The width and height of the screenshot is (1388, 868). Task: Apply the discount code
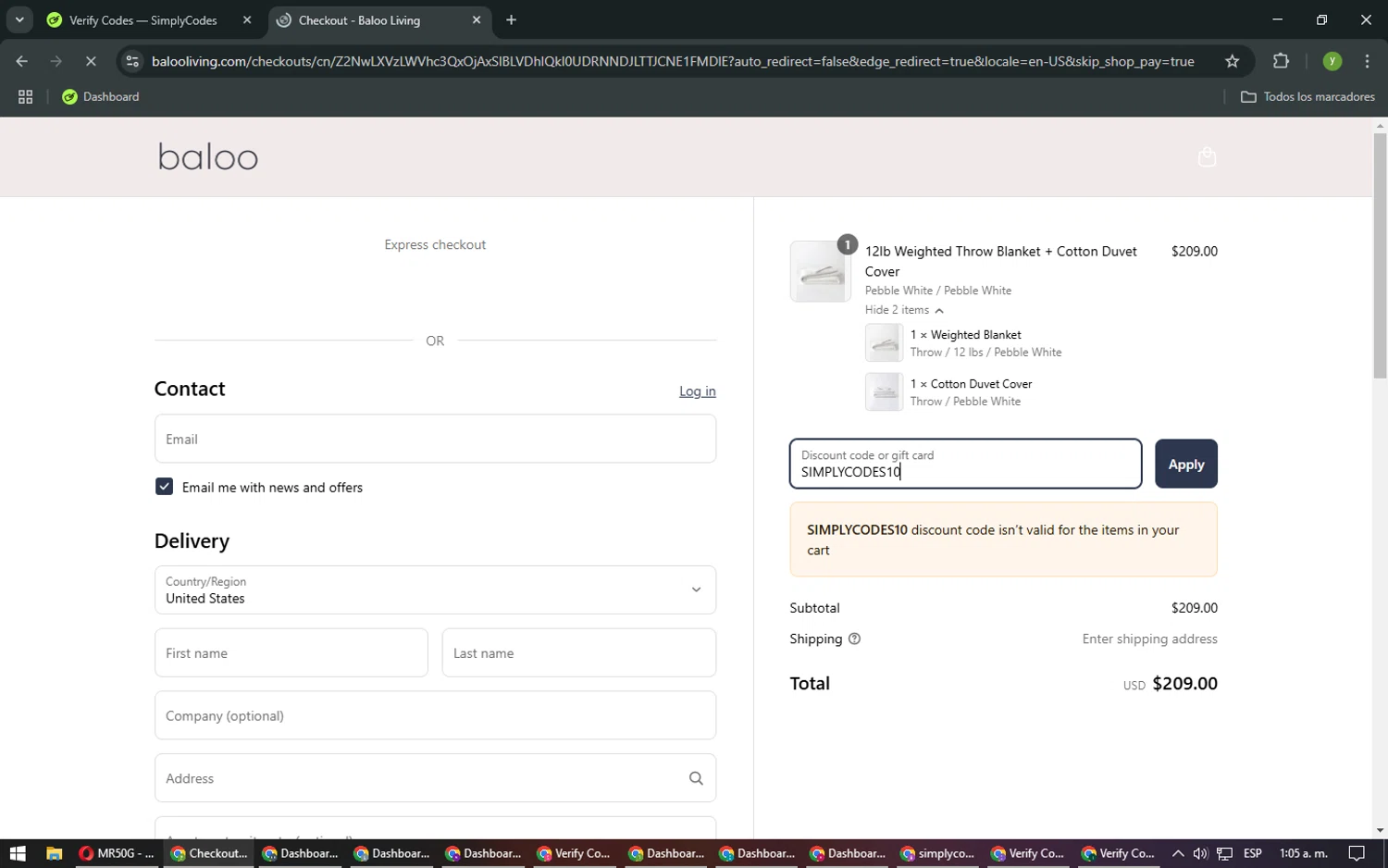1185,464
